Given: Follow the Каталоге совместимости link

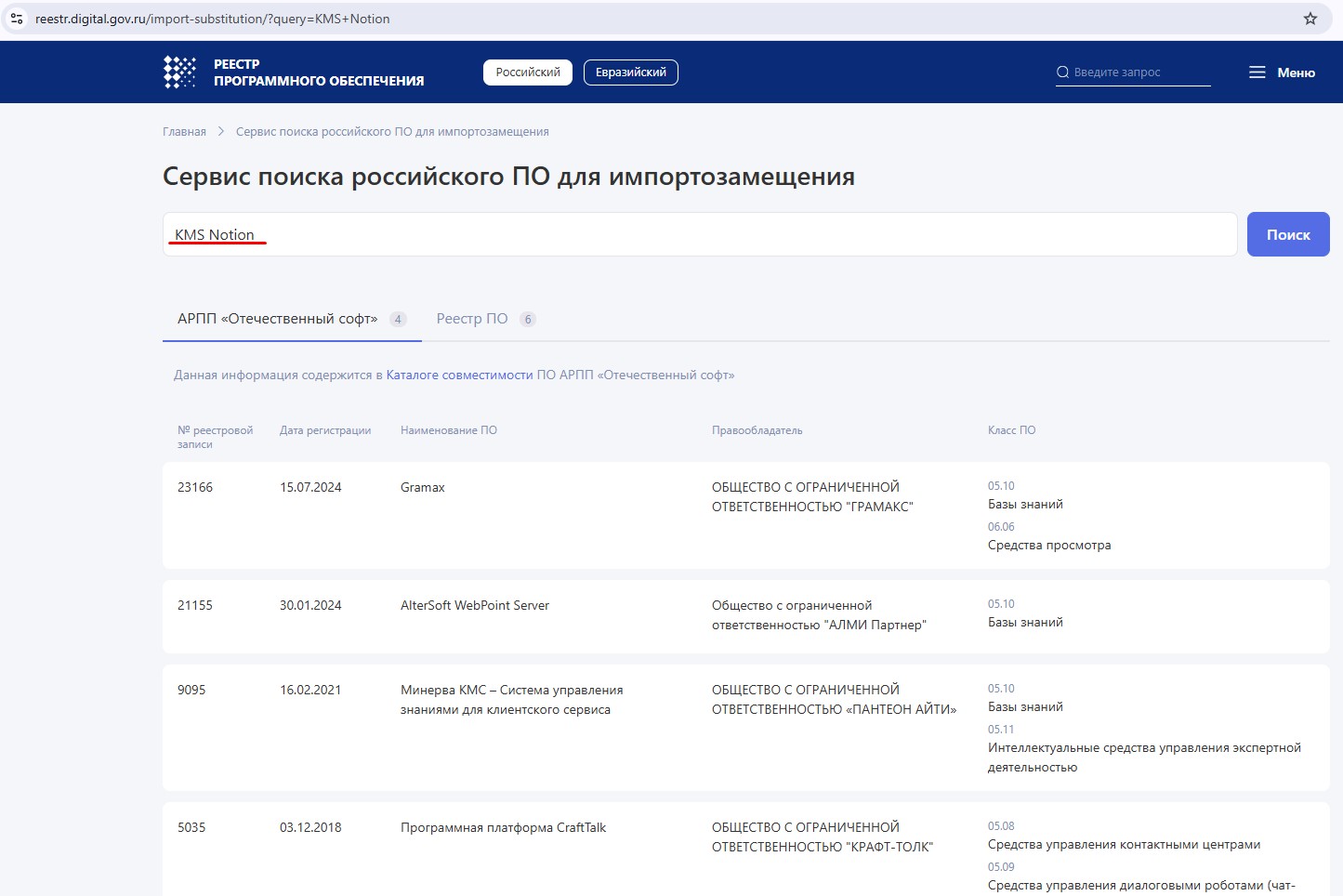Looking at the screenshot, I should (459, 376).
